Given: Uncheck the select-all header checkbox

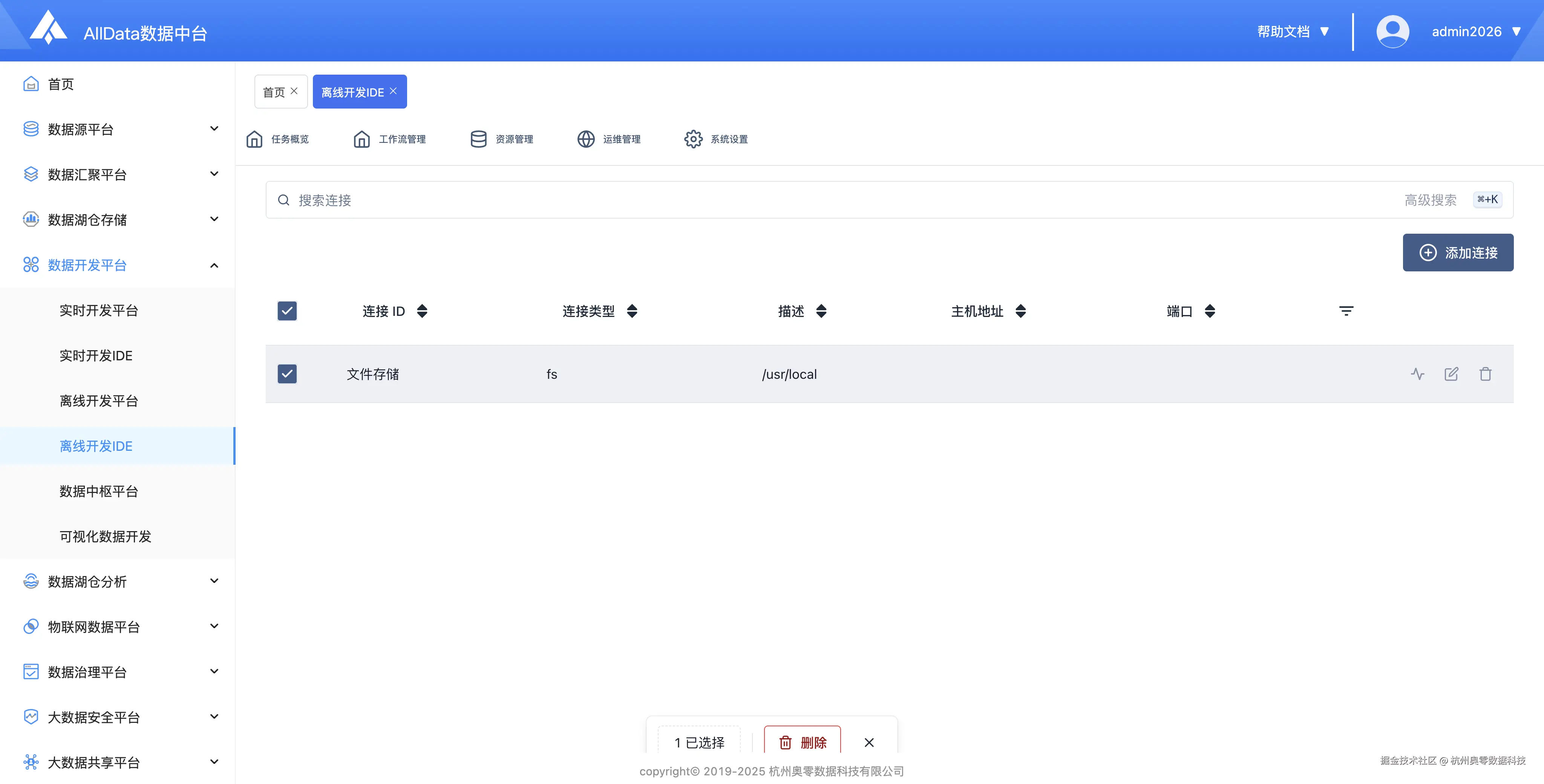Looking at the screenshot, I should (287, 311).
